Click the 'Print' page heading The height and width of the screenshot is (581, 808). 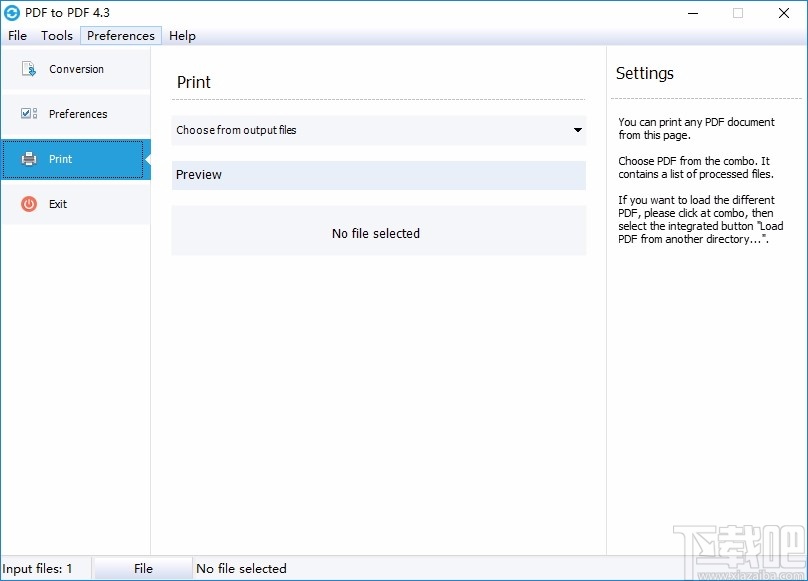pos(194,82)
